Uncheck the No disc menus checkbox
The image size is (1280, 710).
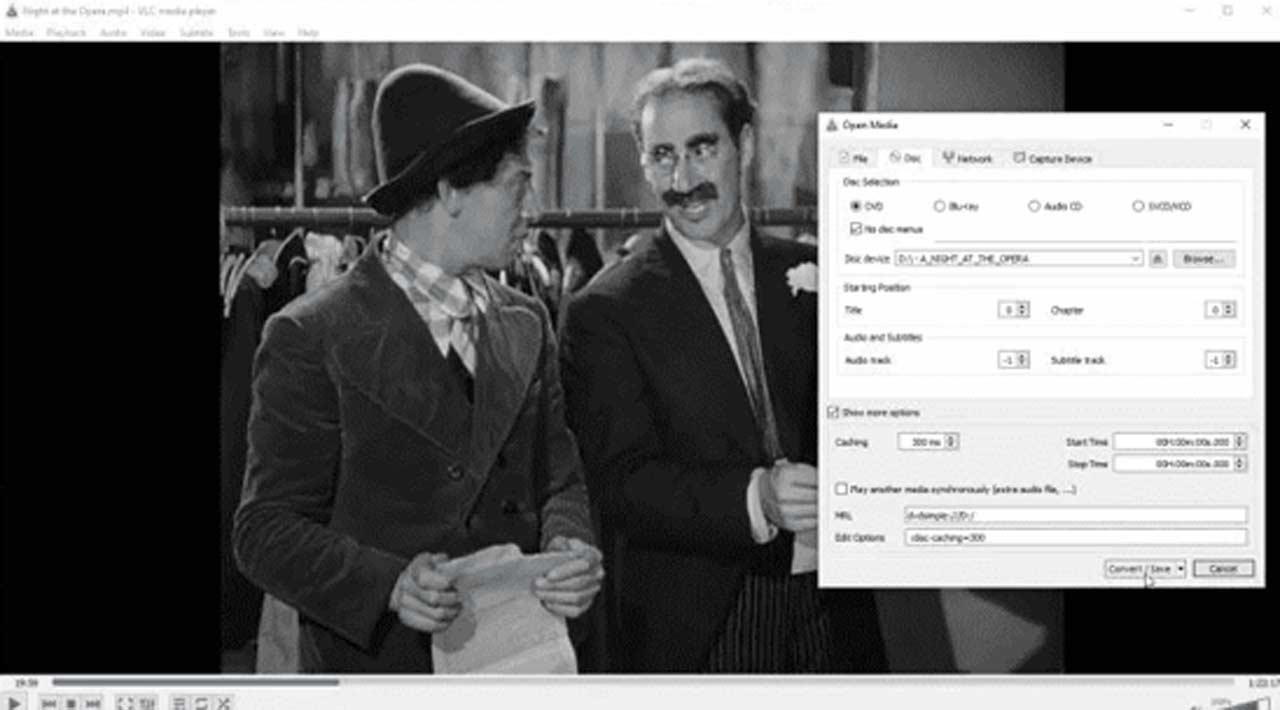(855, 229)
